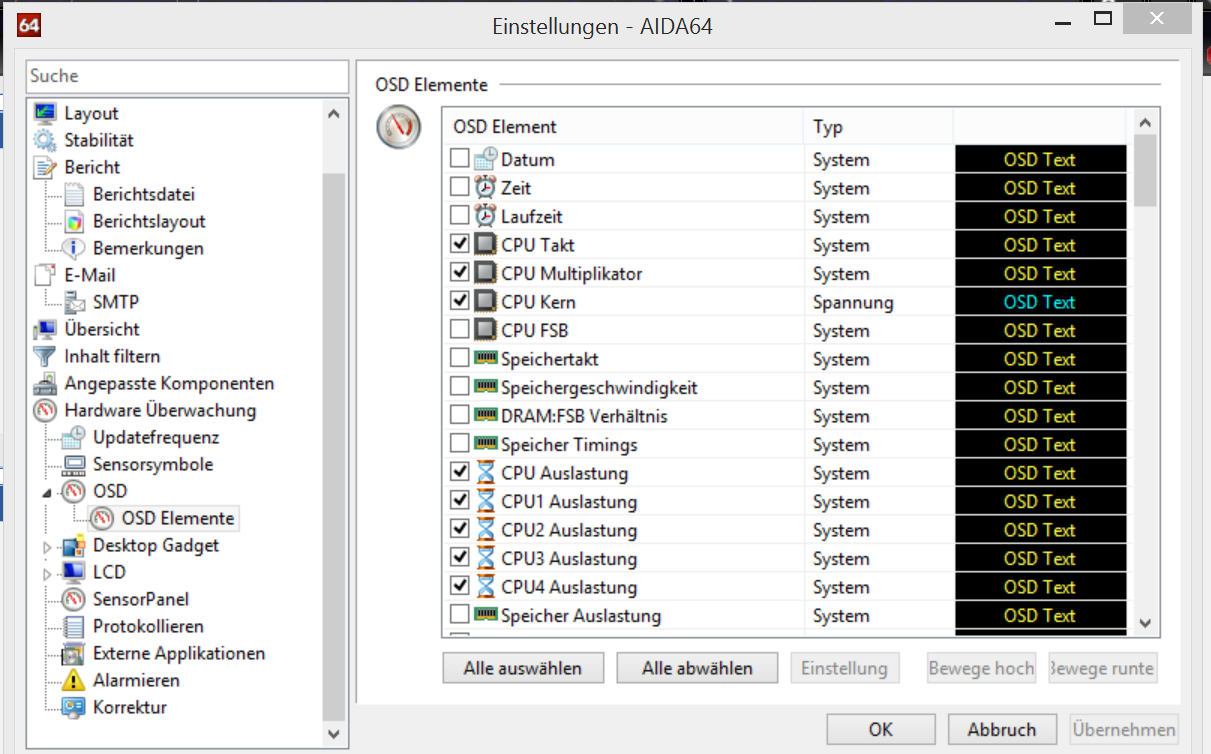Click the Bewege hoch button
This screenshot has height=754, width=1211.
[980, 668]
